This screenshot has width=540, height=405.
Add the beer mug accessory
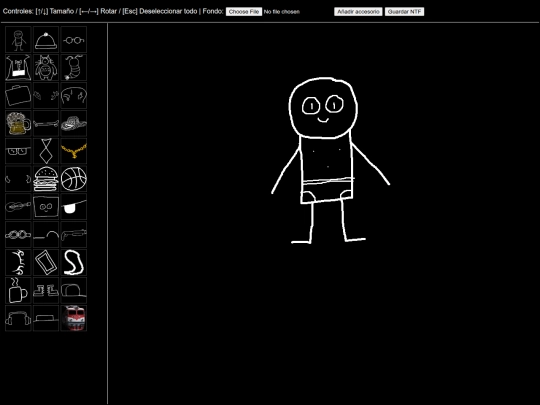(18, 123)
